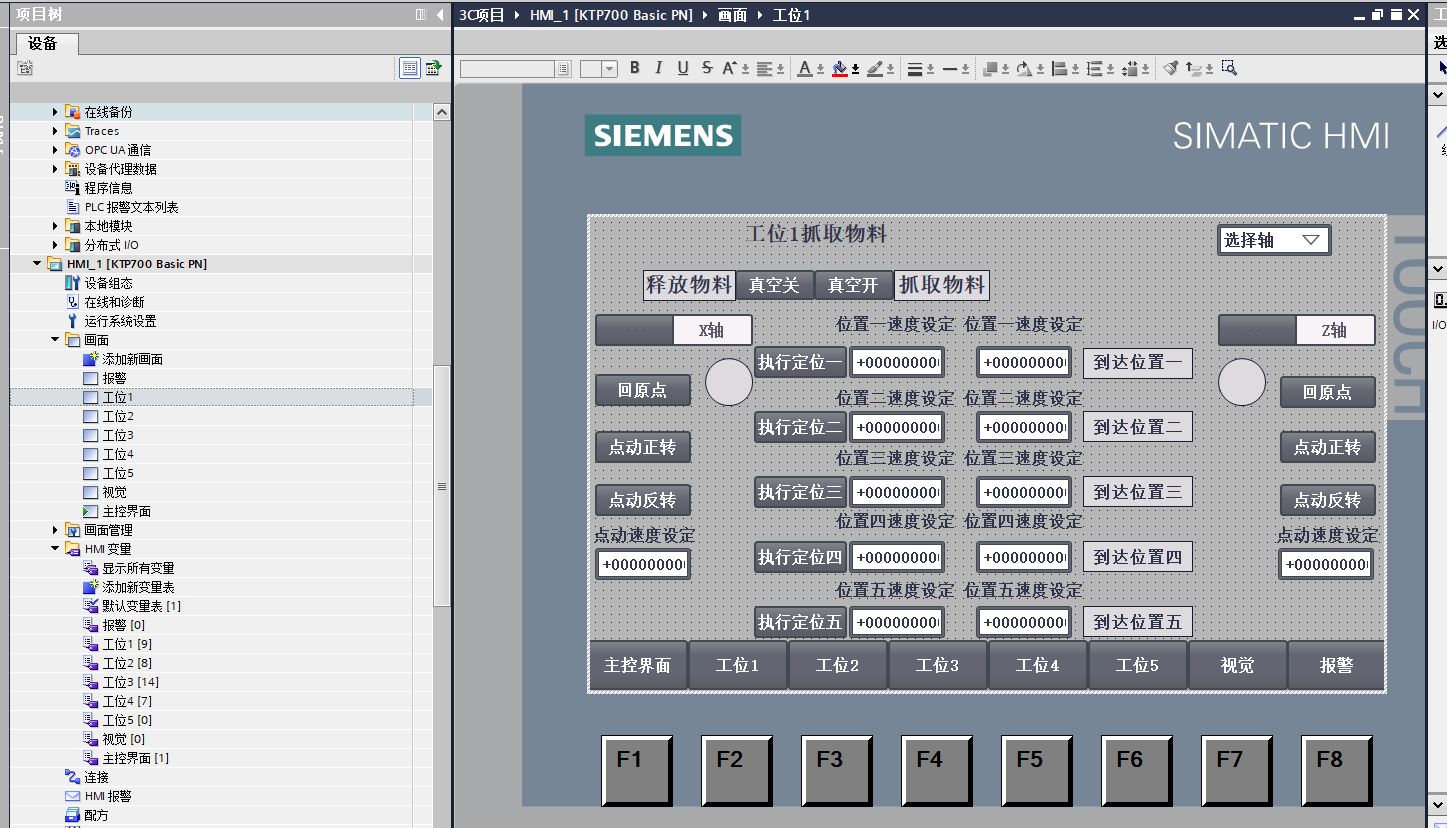Screen dimensions: 1447x828
Task: Click the project tree network view icon
Action: (x=25, y=68)
